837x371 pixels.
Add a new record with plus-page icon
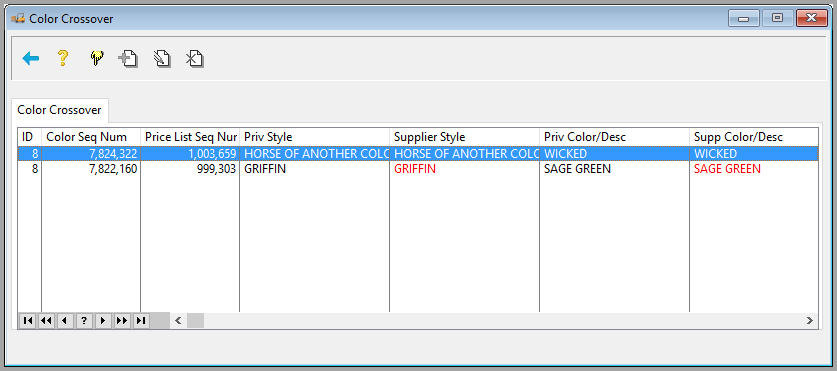(x=128, y=58)
